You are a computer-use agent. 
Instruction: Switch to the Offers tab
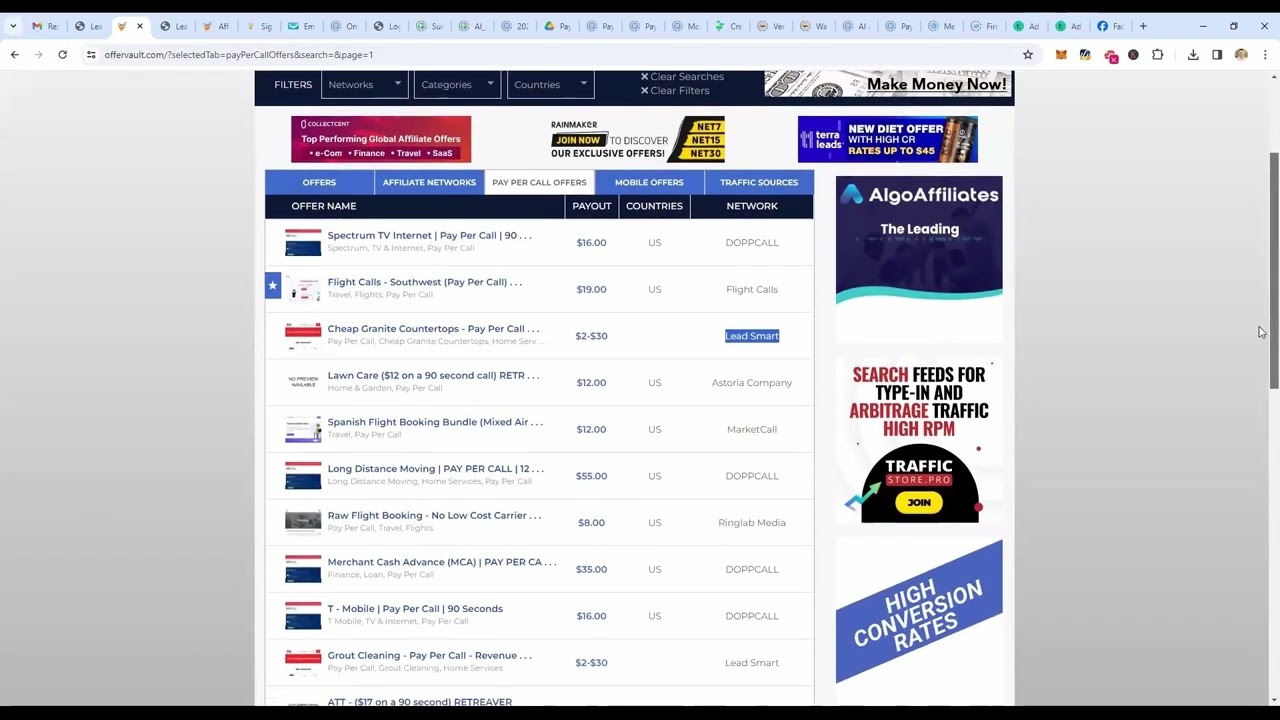click(x=319, y=182)
